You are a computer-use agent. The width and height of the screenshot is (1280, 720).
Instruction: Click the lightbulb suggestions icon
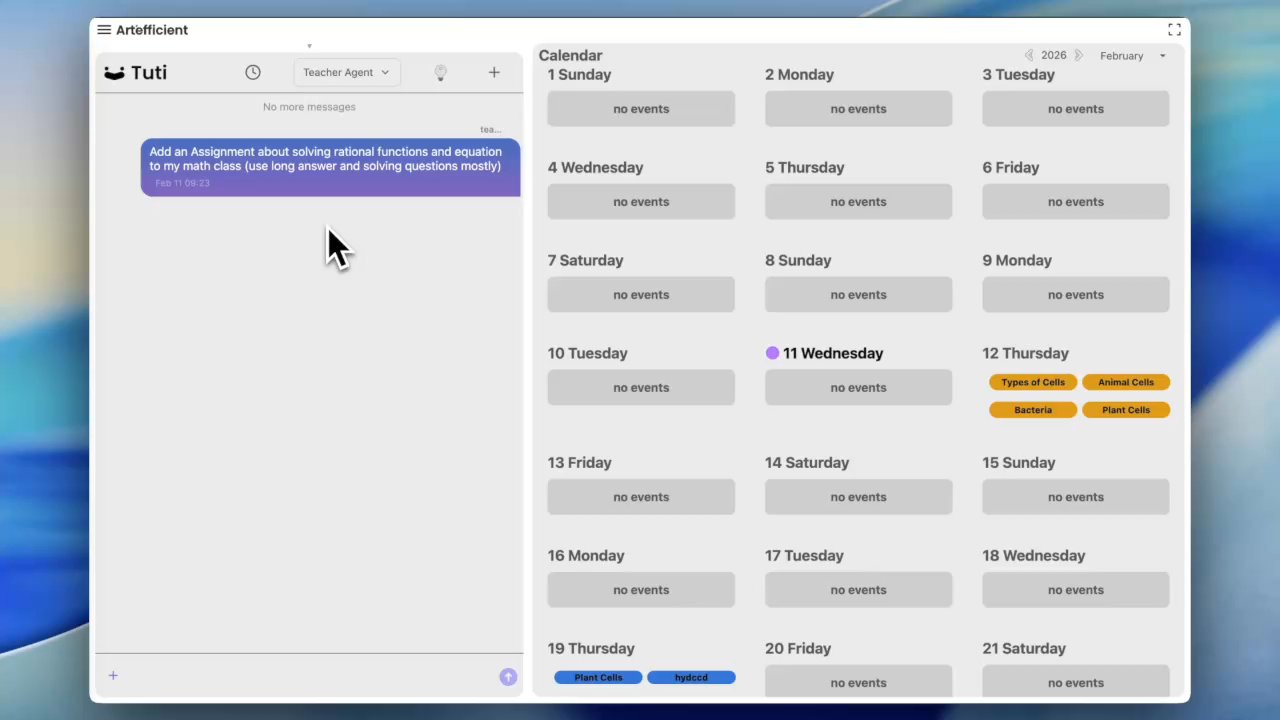[x=440, y=72]
